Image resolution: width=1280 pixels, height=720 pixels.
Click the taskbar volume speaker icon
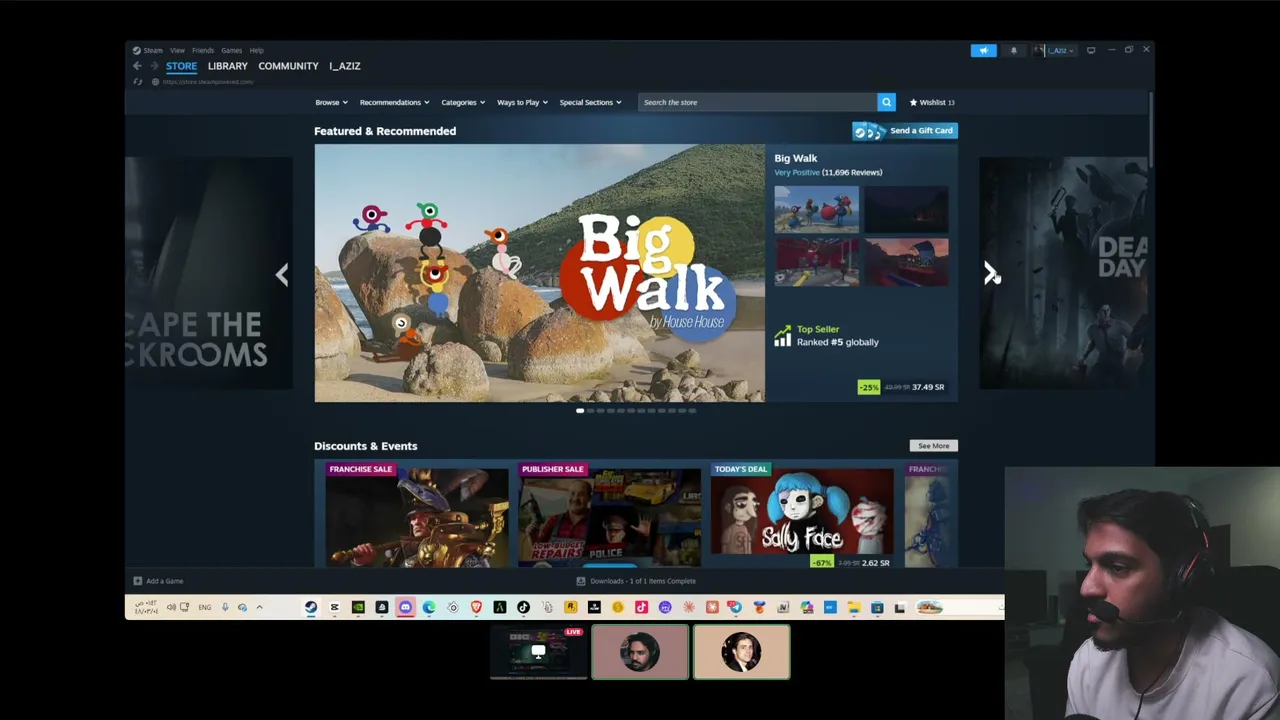pyautogui.click(x=171, y=607)
